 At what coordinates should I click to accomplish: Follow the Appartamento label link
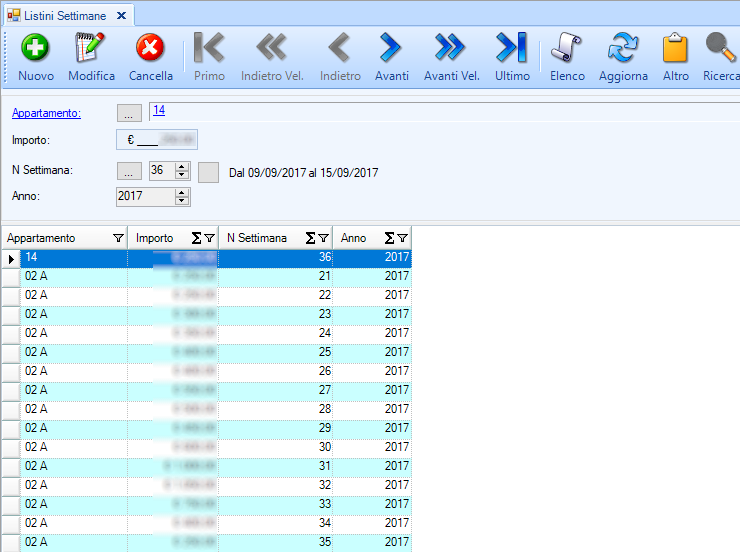point(46,113)
